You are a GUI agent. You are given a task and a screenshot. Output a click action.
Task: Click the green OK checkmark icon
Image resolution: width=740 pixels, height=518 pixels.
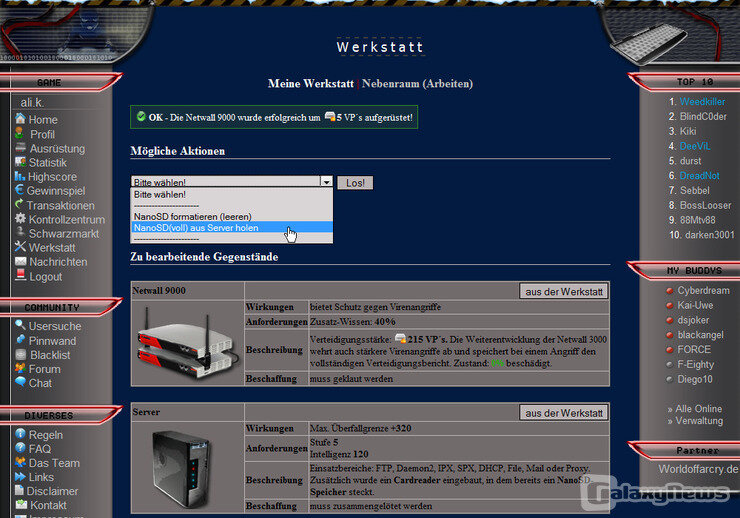click(x=141, y=116)
